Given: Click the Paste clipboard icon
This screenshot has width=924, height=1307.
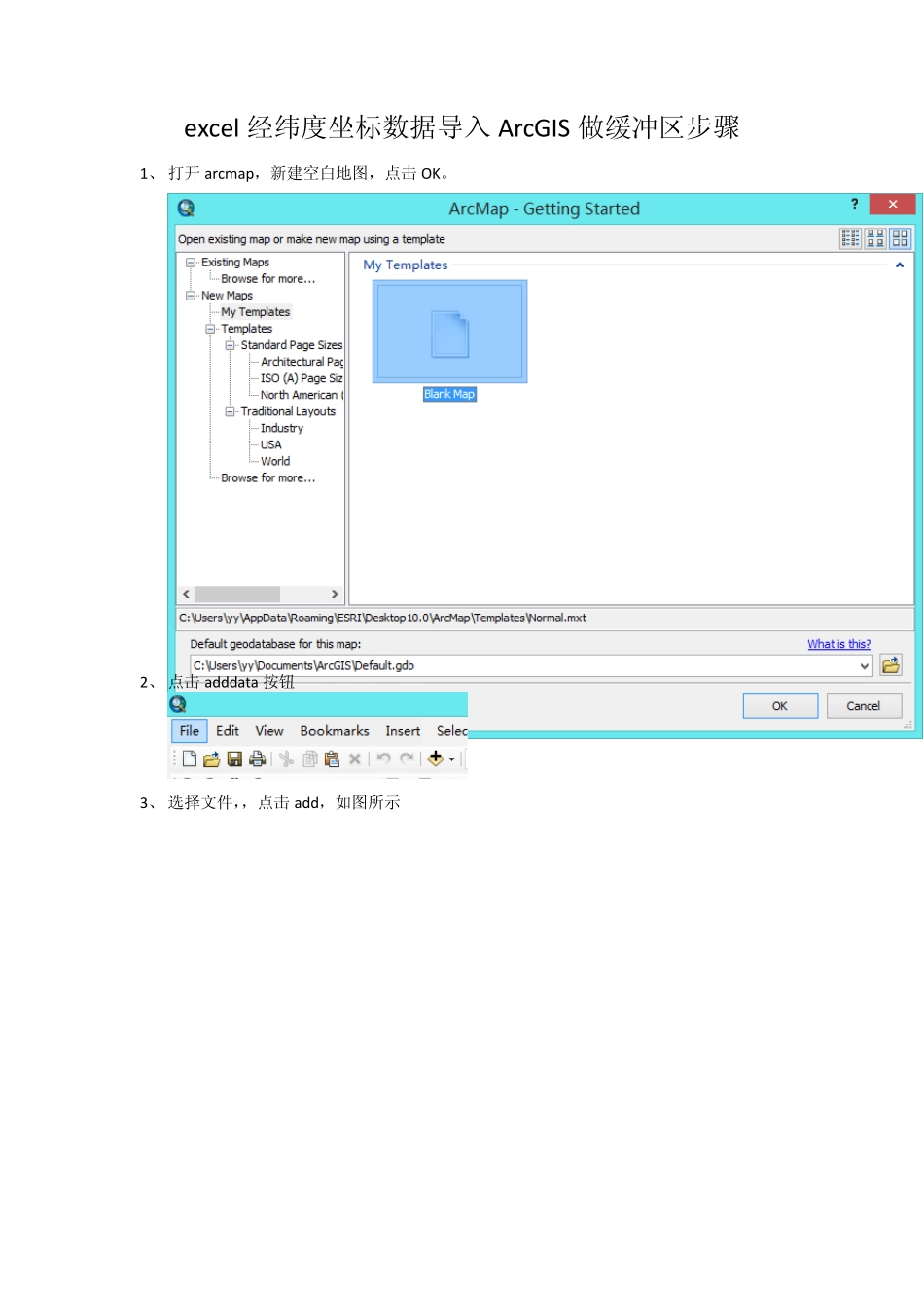Looking at the screenshot, I should coord(332,759).
